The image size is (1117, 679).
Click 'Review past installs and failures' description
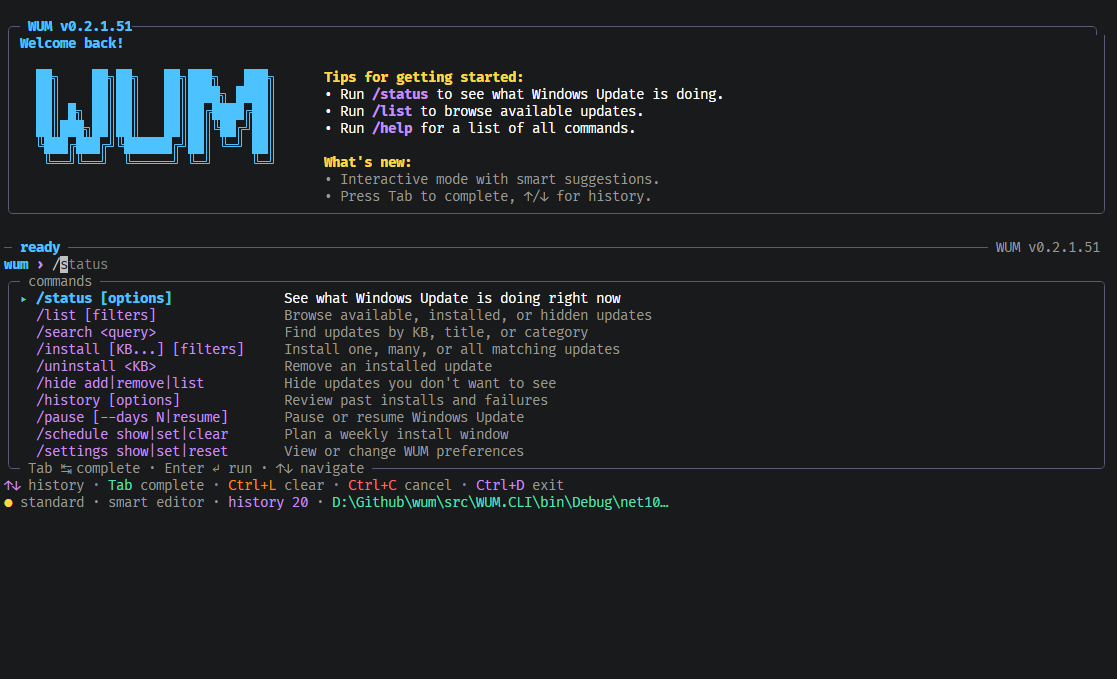(x=416, y=400)
